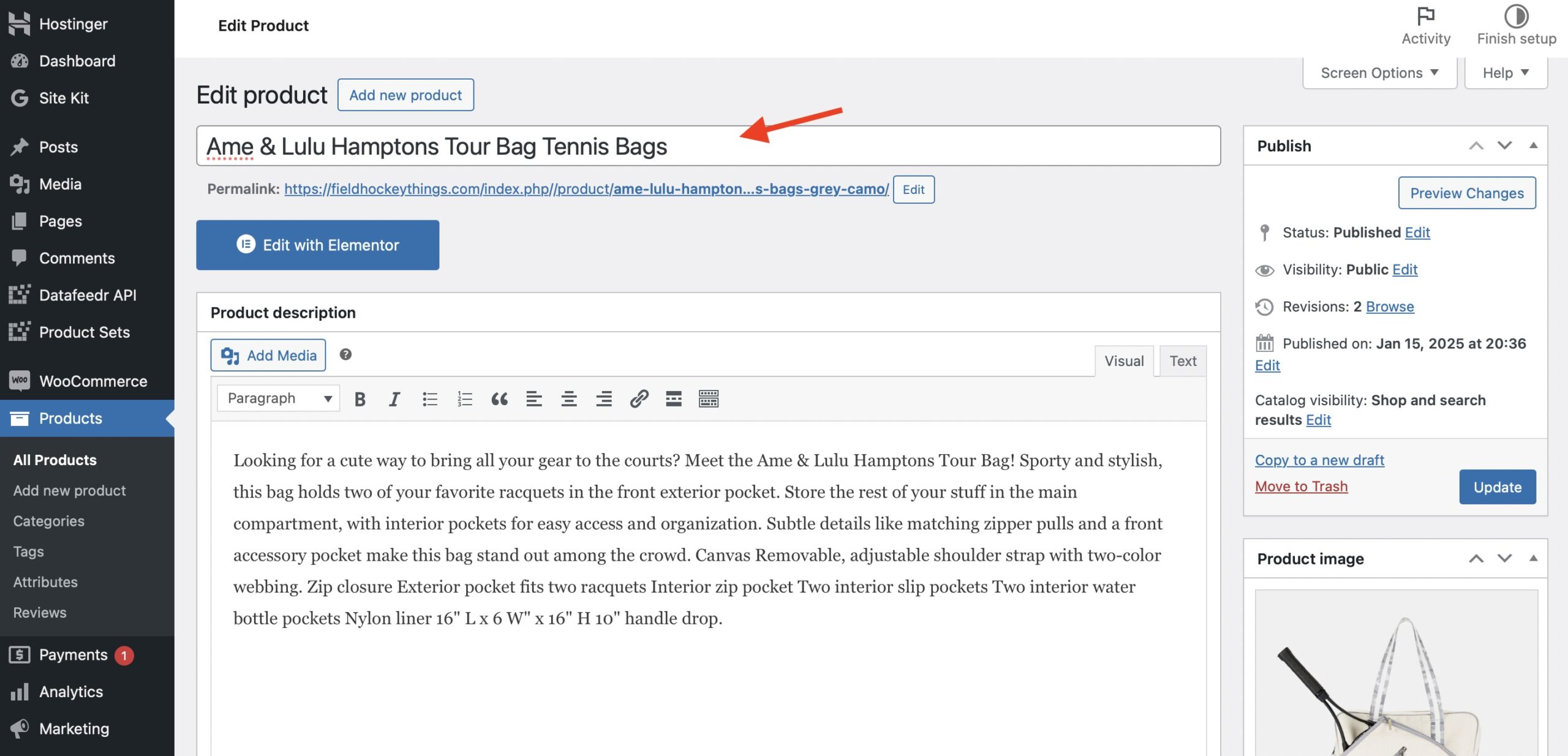Click the Italic formatting icon
Viewport: 1568px width, 756px height.
394,399
